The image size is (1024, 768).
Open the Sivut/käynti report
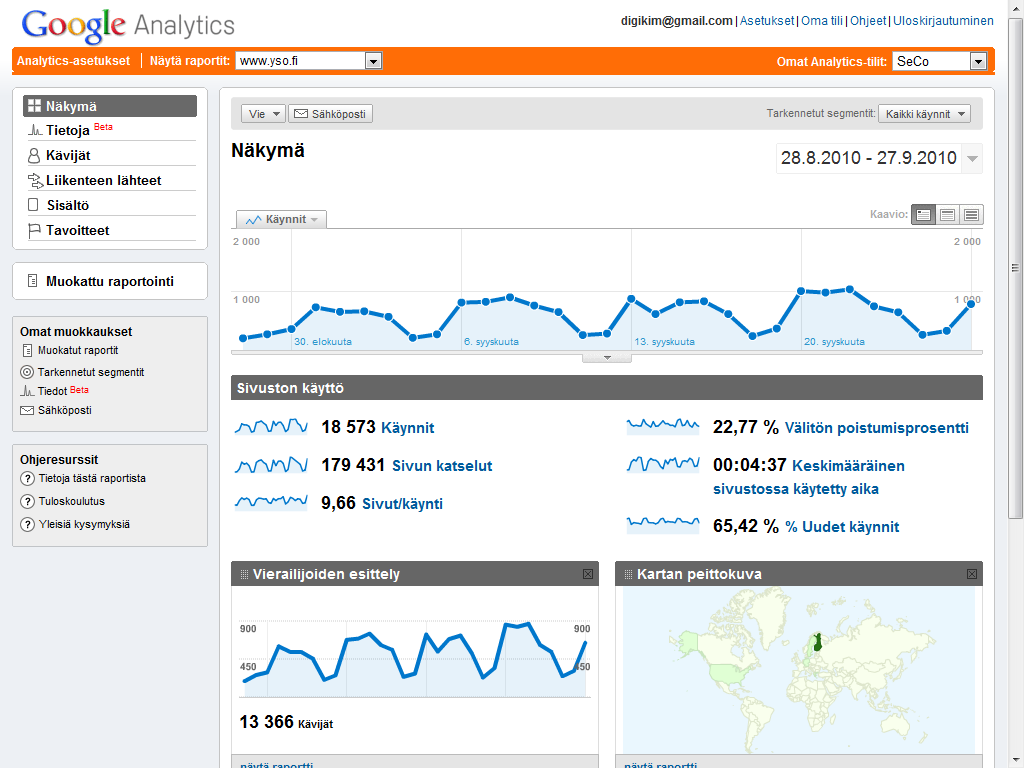tap(402, 504)
